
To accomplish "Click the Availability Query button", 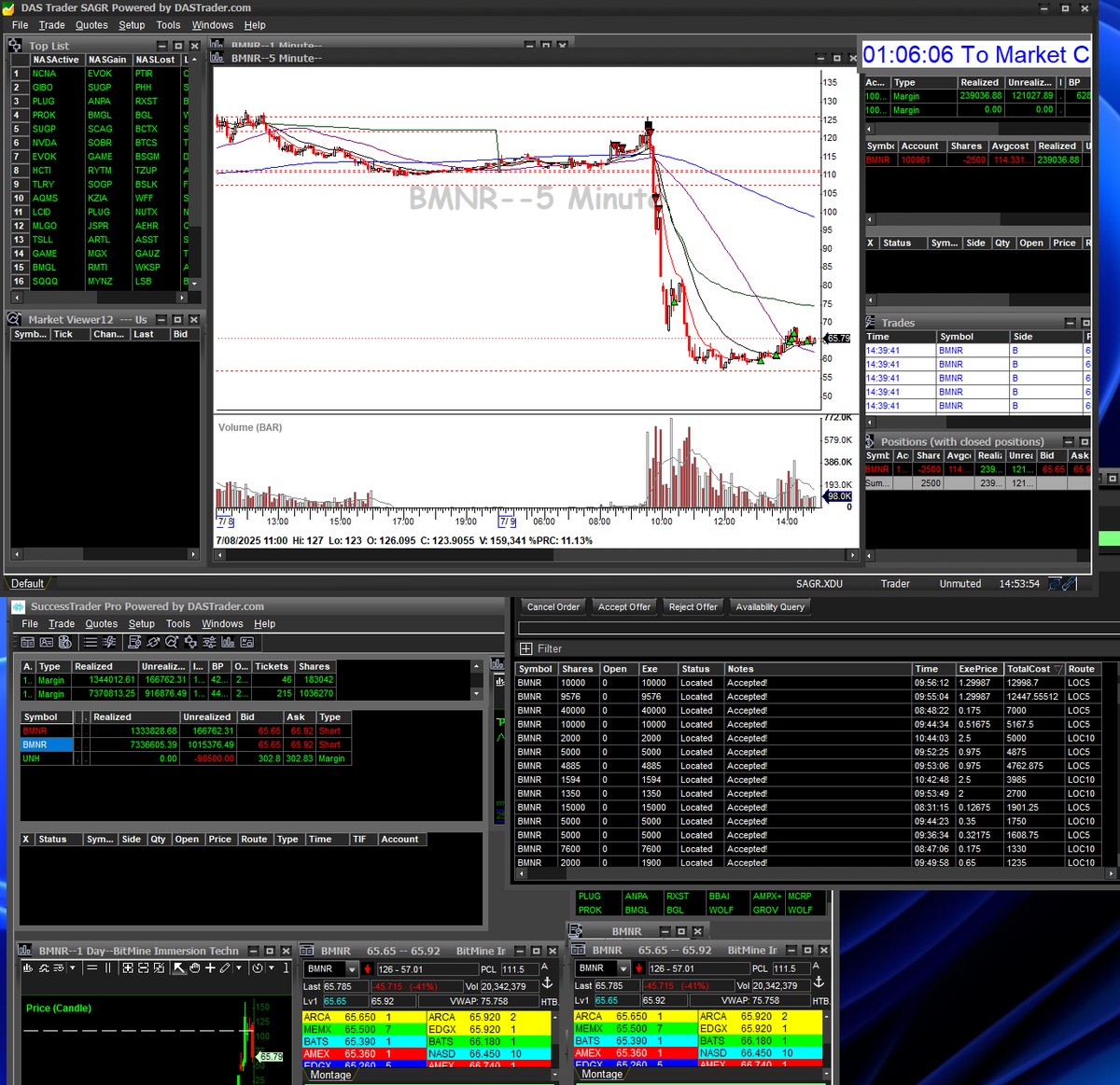I will click(769, 606).
